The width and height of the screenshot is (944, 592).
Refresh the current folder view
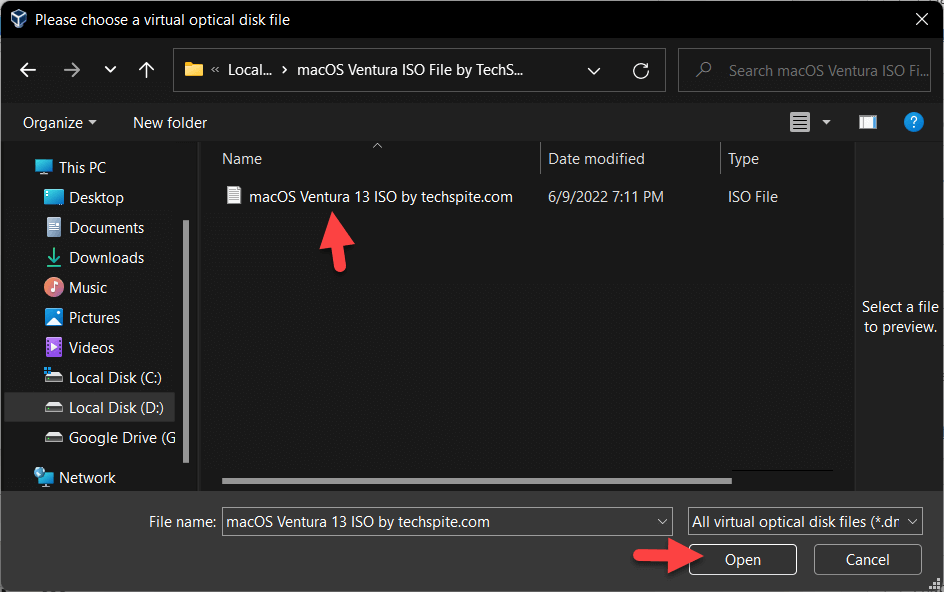click(641, 71)
